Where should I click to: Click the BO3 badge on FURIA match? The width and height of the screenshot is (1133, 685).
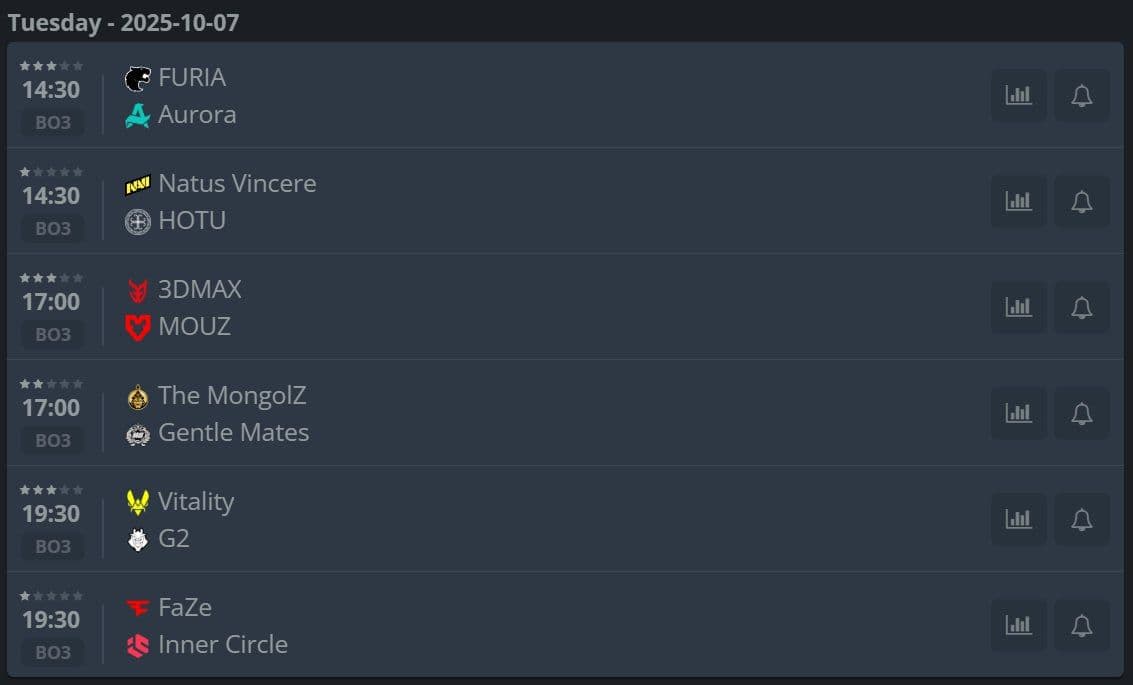click(53, 123)
